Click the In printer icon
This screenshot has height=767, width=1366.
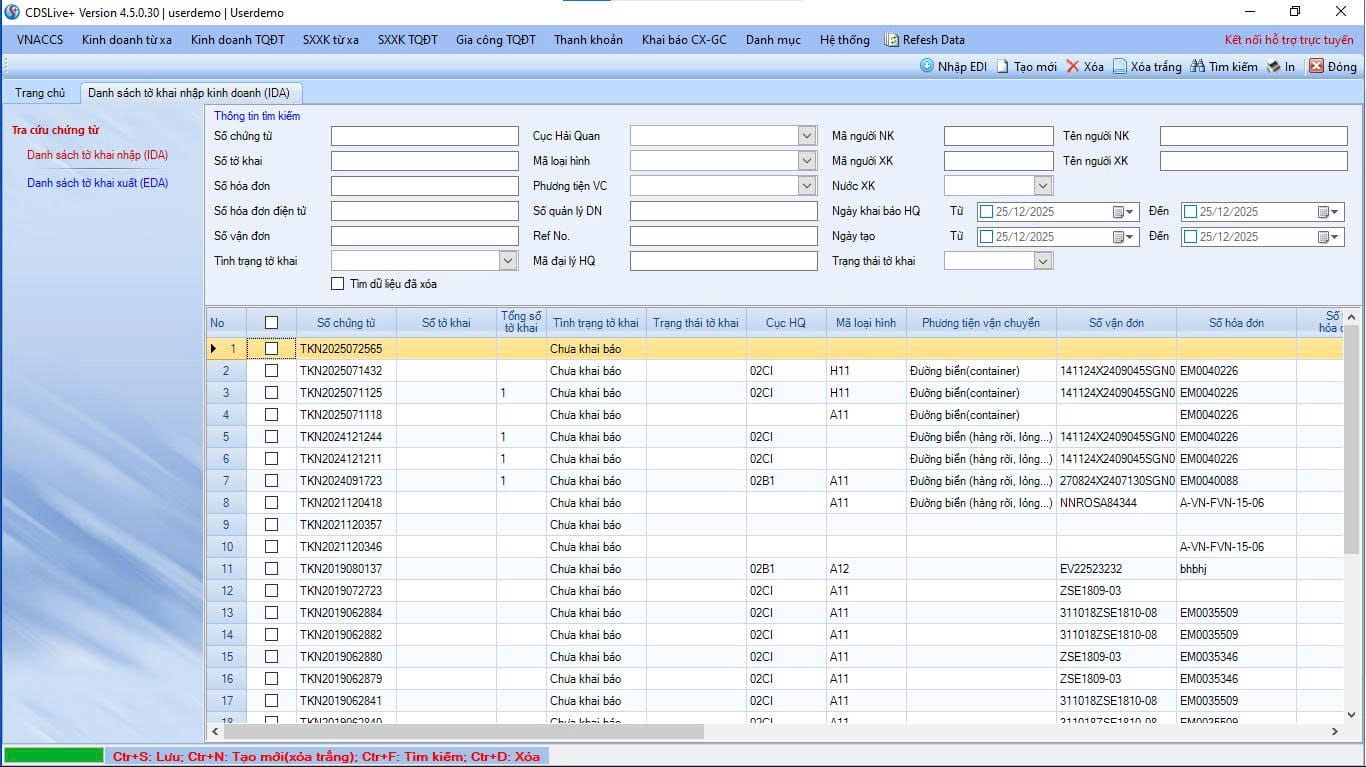[x=1274, y=66]
